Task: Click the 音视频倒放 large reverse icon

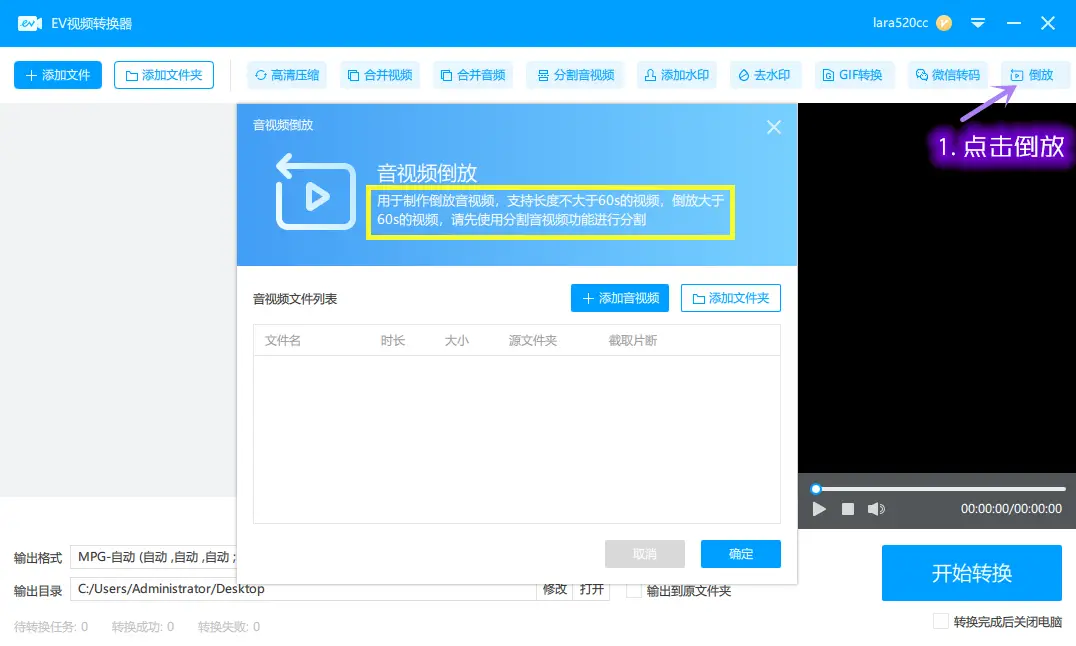Action: pos(315,192)
